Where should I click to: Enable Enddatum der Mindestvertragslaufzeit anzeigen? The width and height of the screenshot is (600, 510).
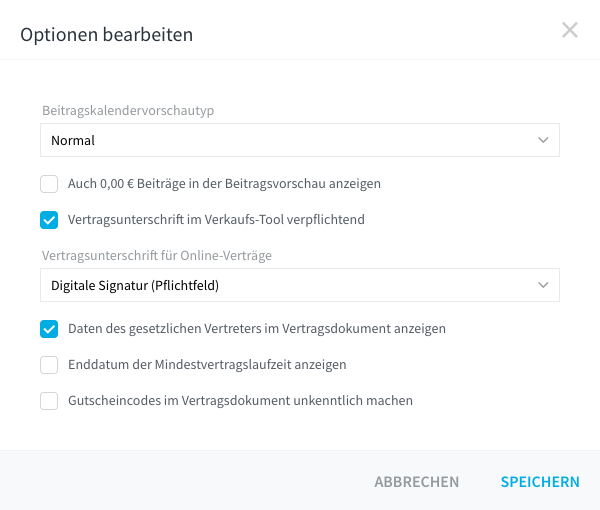point(49,365)
